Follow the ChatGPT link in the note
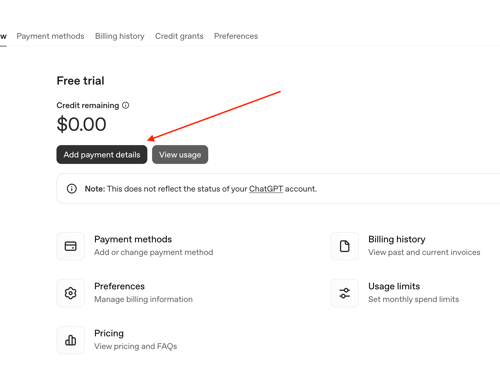 pos(266,189)
